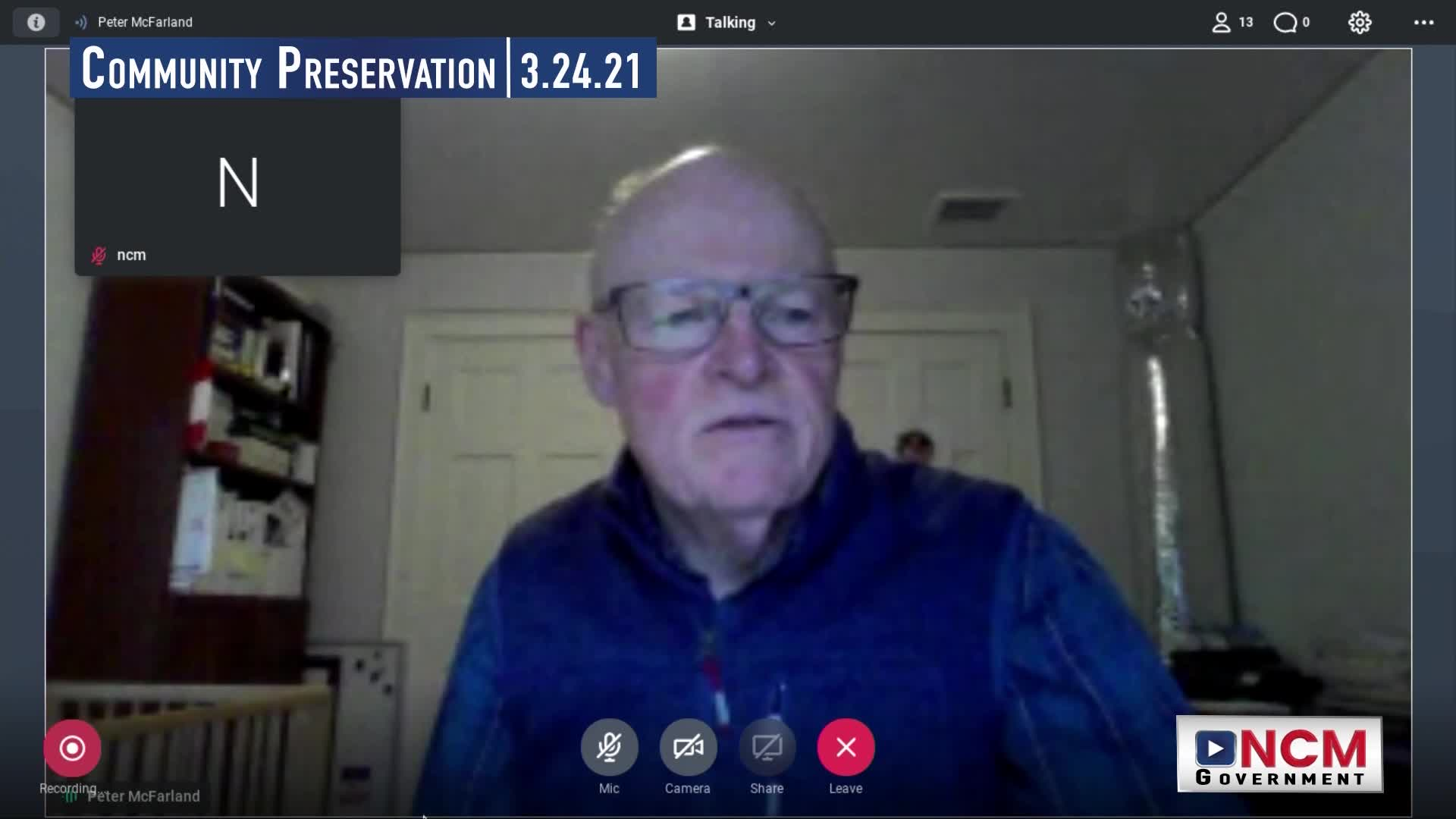The height and width of the screenshot is (819, 1456).
Task: Open the settings gear icon
Action: coord(1360,22)
